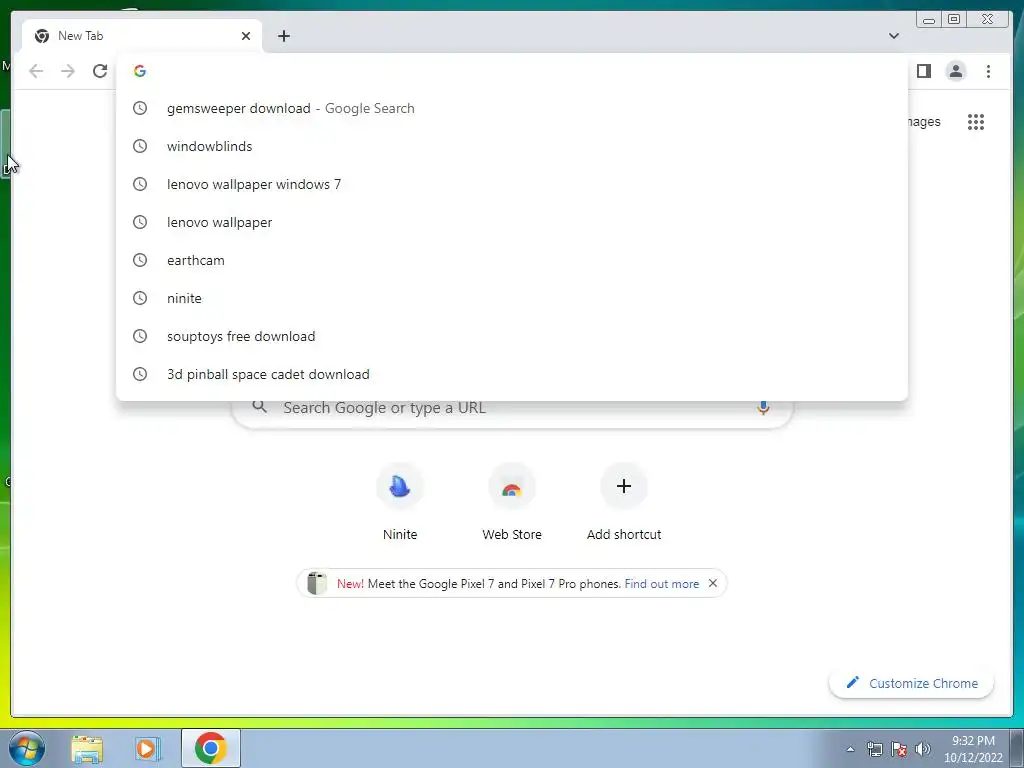Pick souptoys free download suggestion
The image size is (1024, 768).
point(512,336)
